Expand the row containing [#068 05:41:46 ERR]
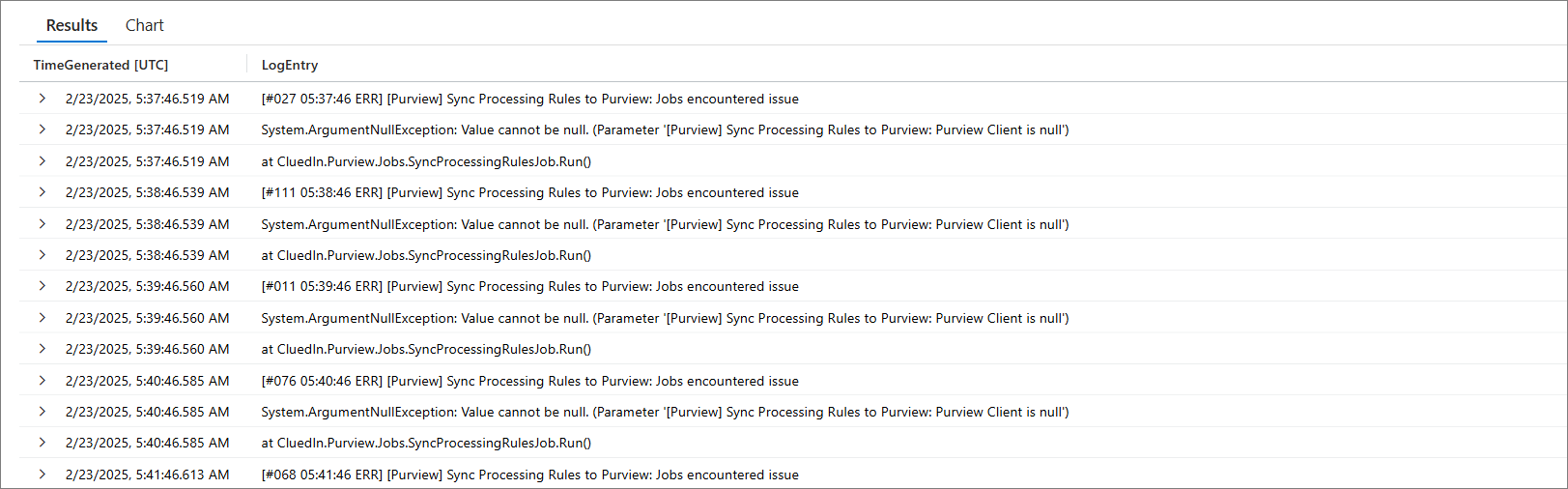The width and height of the screenshot is (1568, 489). point(43,475)
